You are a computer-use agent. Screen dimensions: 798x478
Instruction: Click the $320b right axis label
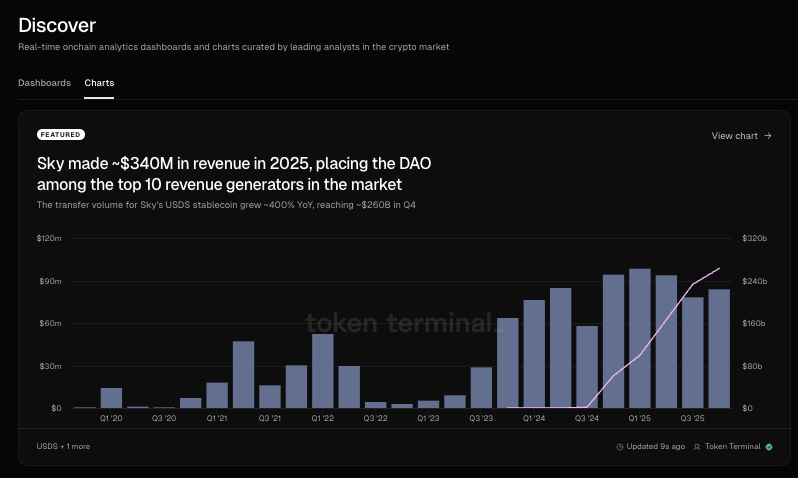[x=754, y=238]
